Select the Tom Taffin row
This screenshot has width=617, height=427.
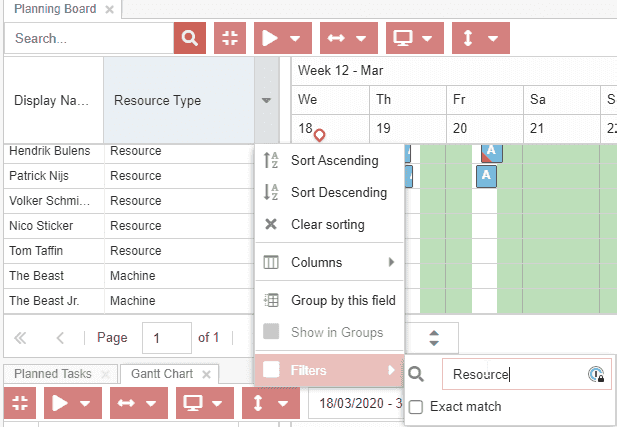tap(129, 251)
